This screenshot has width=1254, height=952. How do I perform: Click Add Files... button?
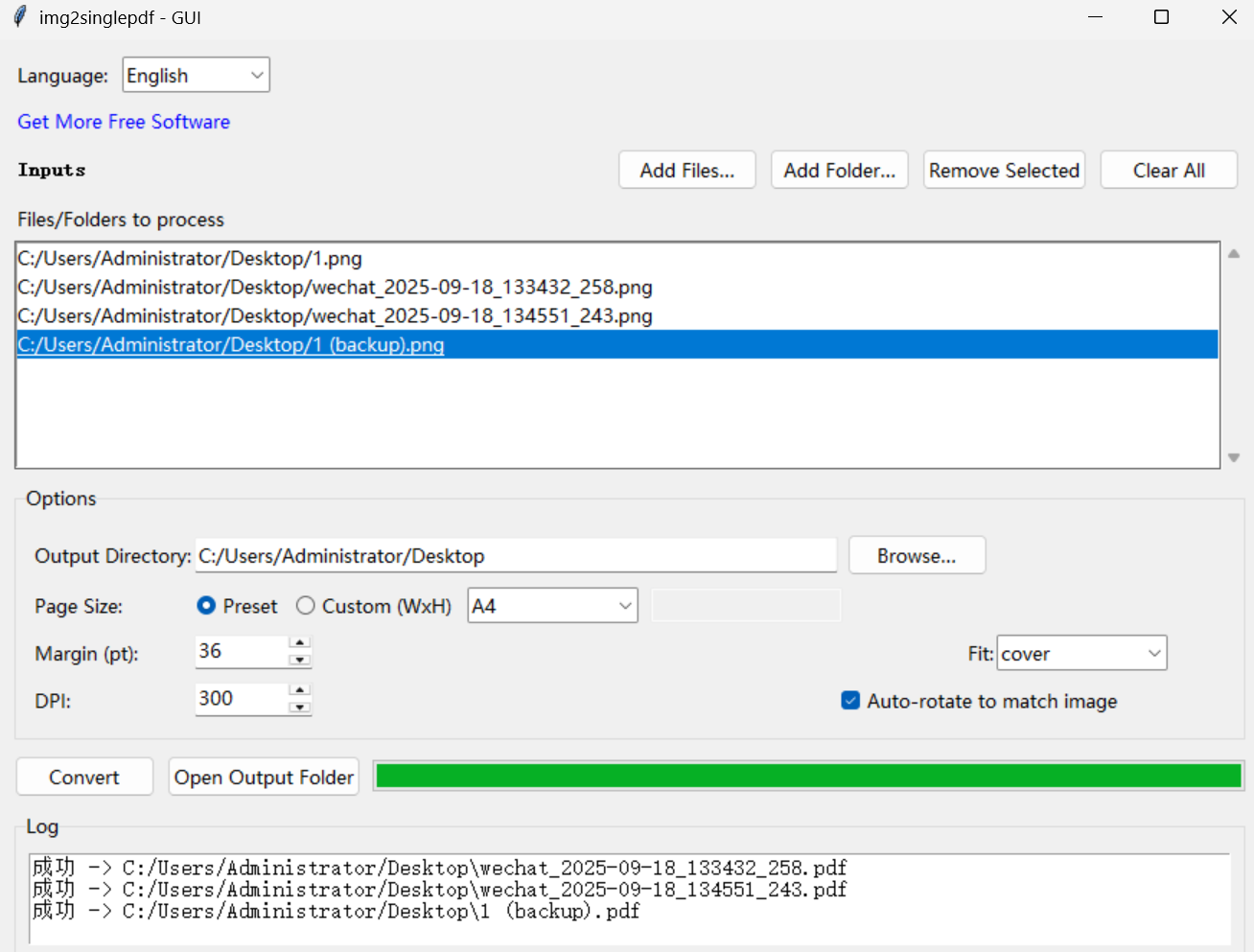pos(686,171)
